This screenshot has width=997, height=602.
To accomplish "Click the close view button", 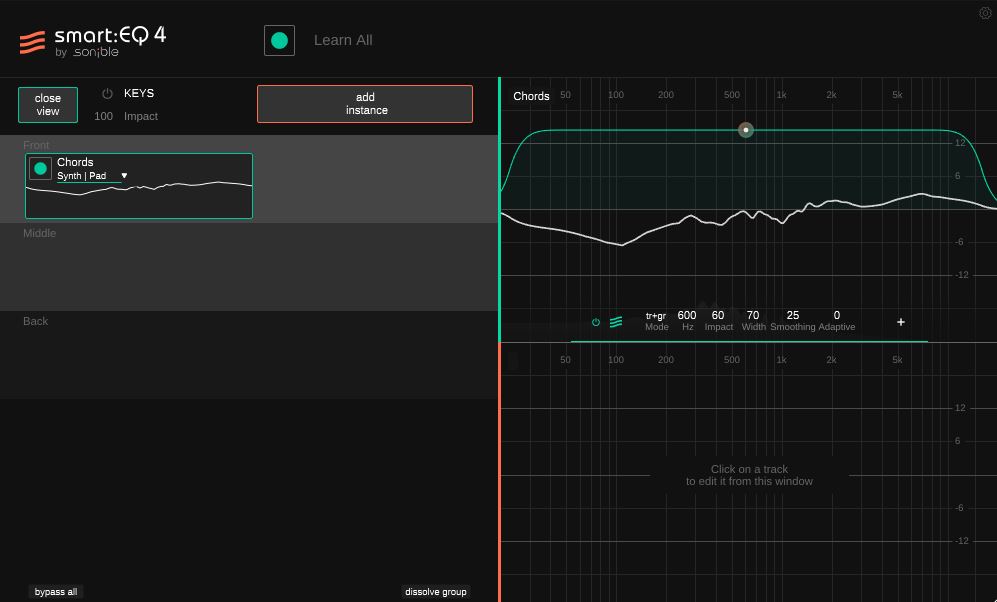I will (48, 105).
